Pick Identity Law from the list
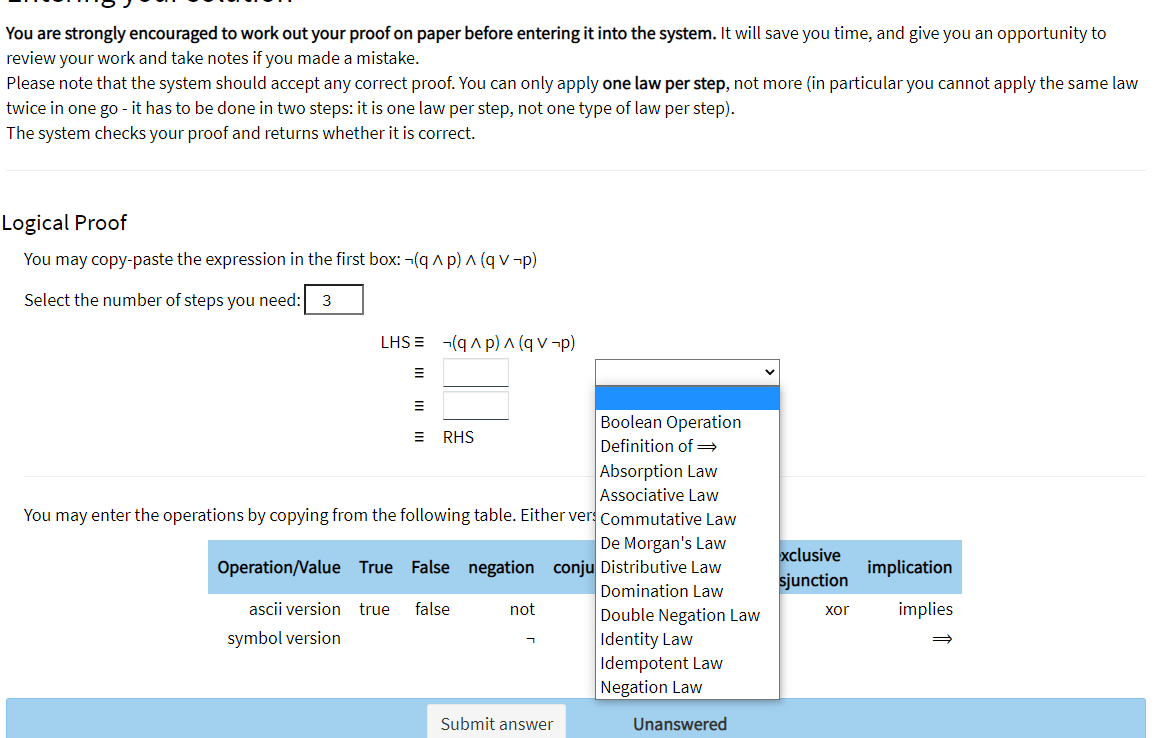Viewport: 1171px width, 738px height. point(687,639)
